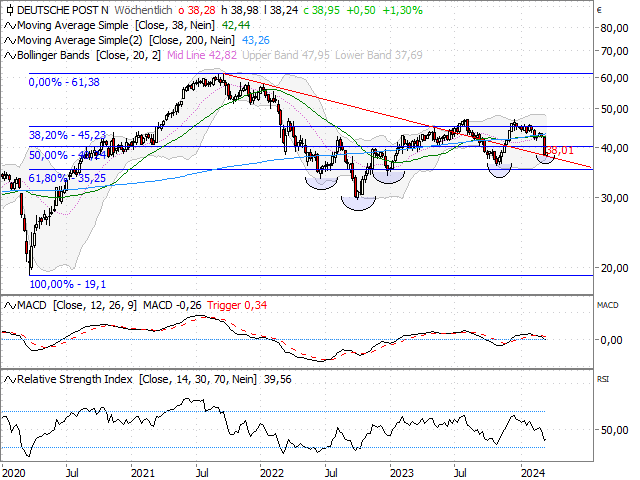Click the close price value 38,95
The width and height of the screenshot is (640, 480).
[x=325, y=10]
